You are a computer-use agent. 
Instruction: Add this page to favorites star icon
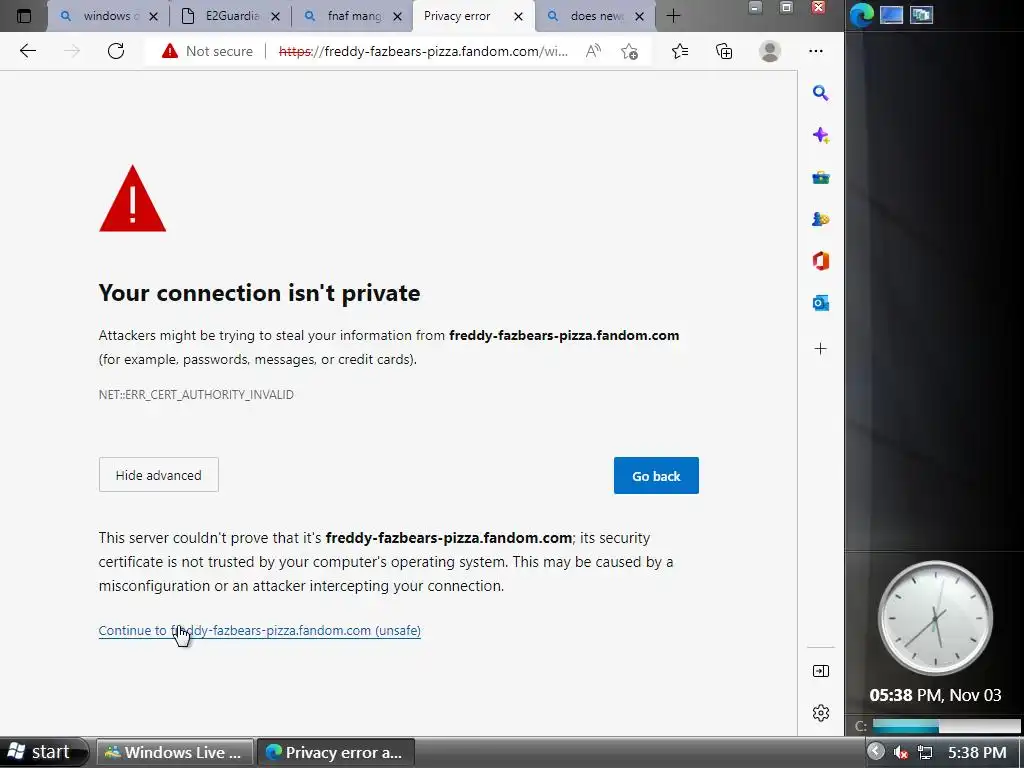pos(630,51)
